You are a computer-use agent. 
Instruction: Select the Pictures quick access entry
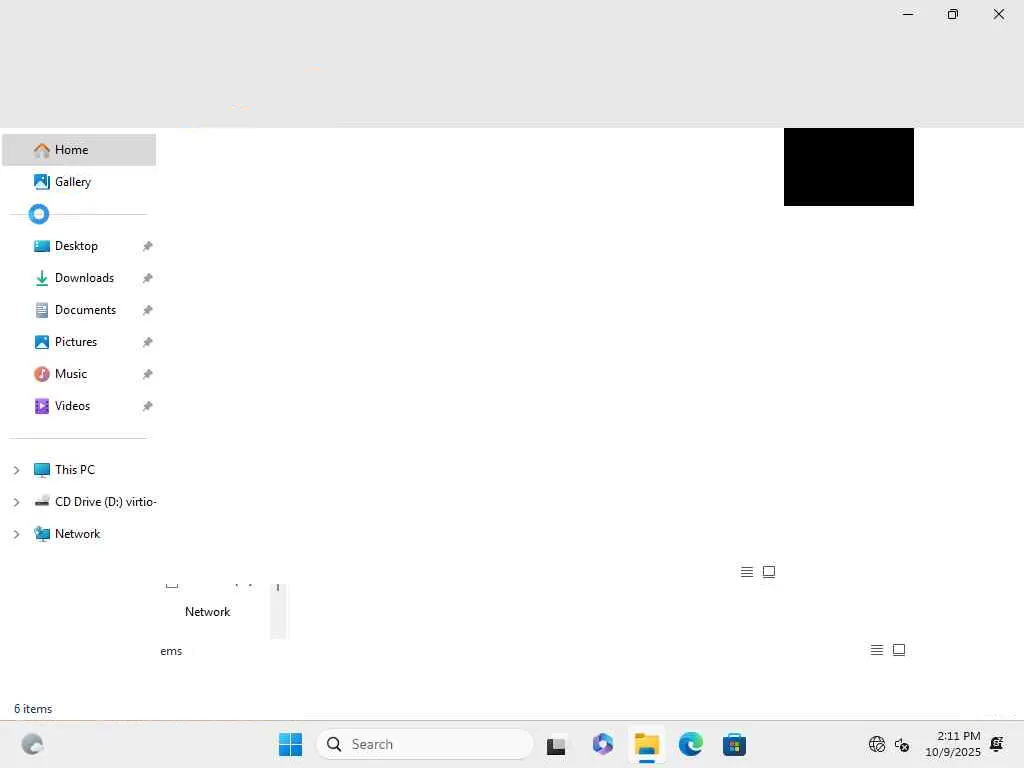pos(79,342)
